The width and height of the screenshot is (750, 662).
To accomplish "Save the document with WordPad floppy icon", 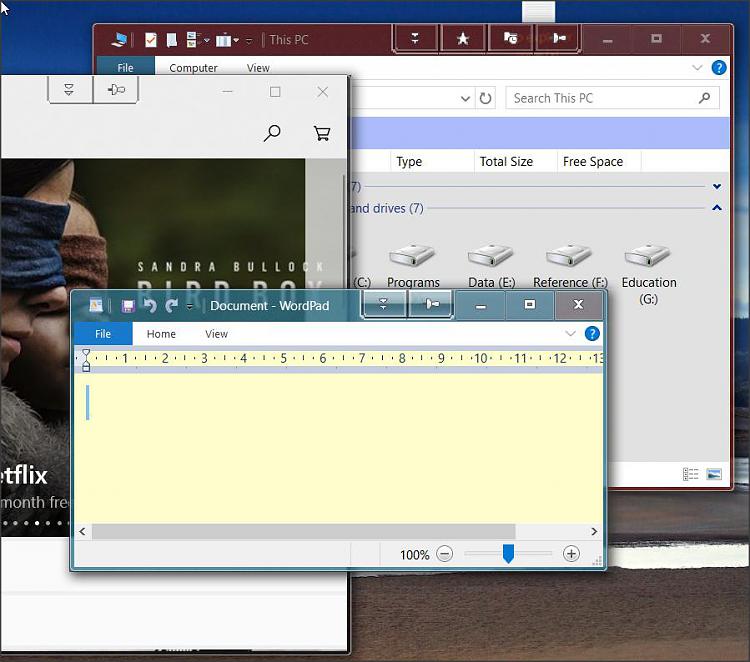I will point(128,306).
